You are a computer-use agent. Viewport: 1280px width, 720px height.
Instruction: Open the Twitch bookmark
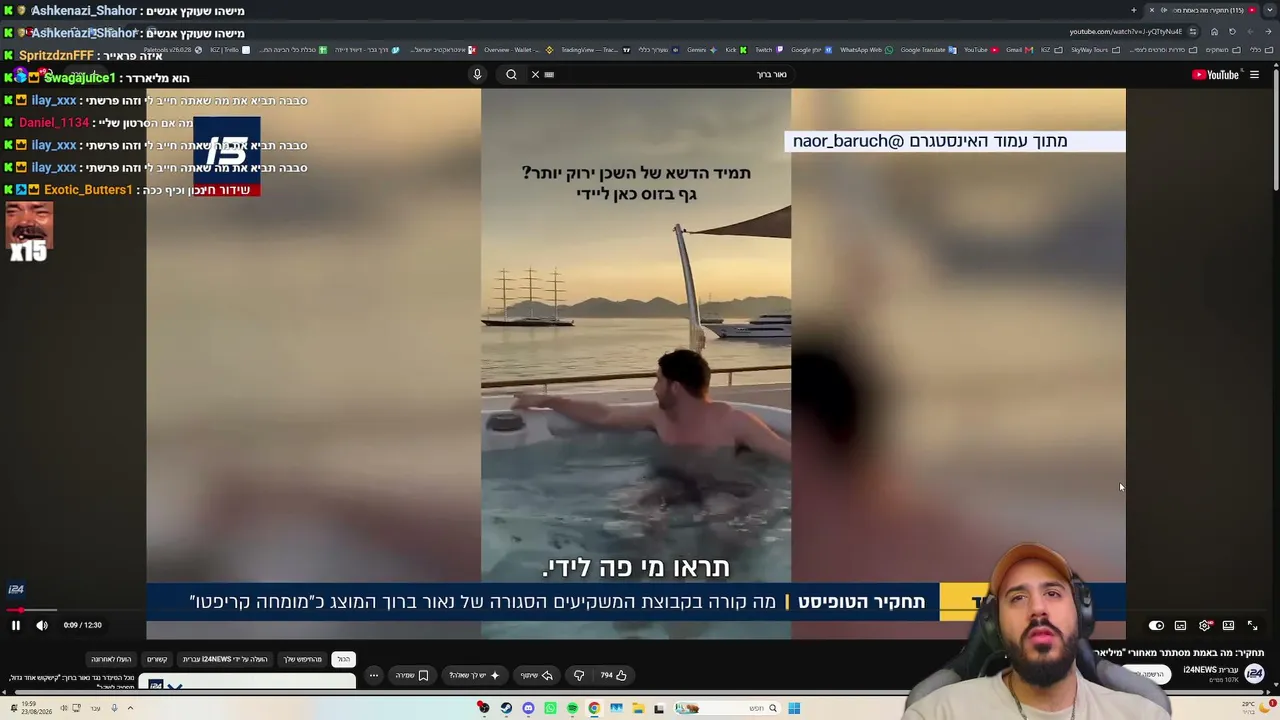pyautogui.click(x=767, y=50)
